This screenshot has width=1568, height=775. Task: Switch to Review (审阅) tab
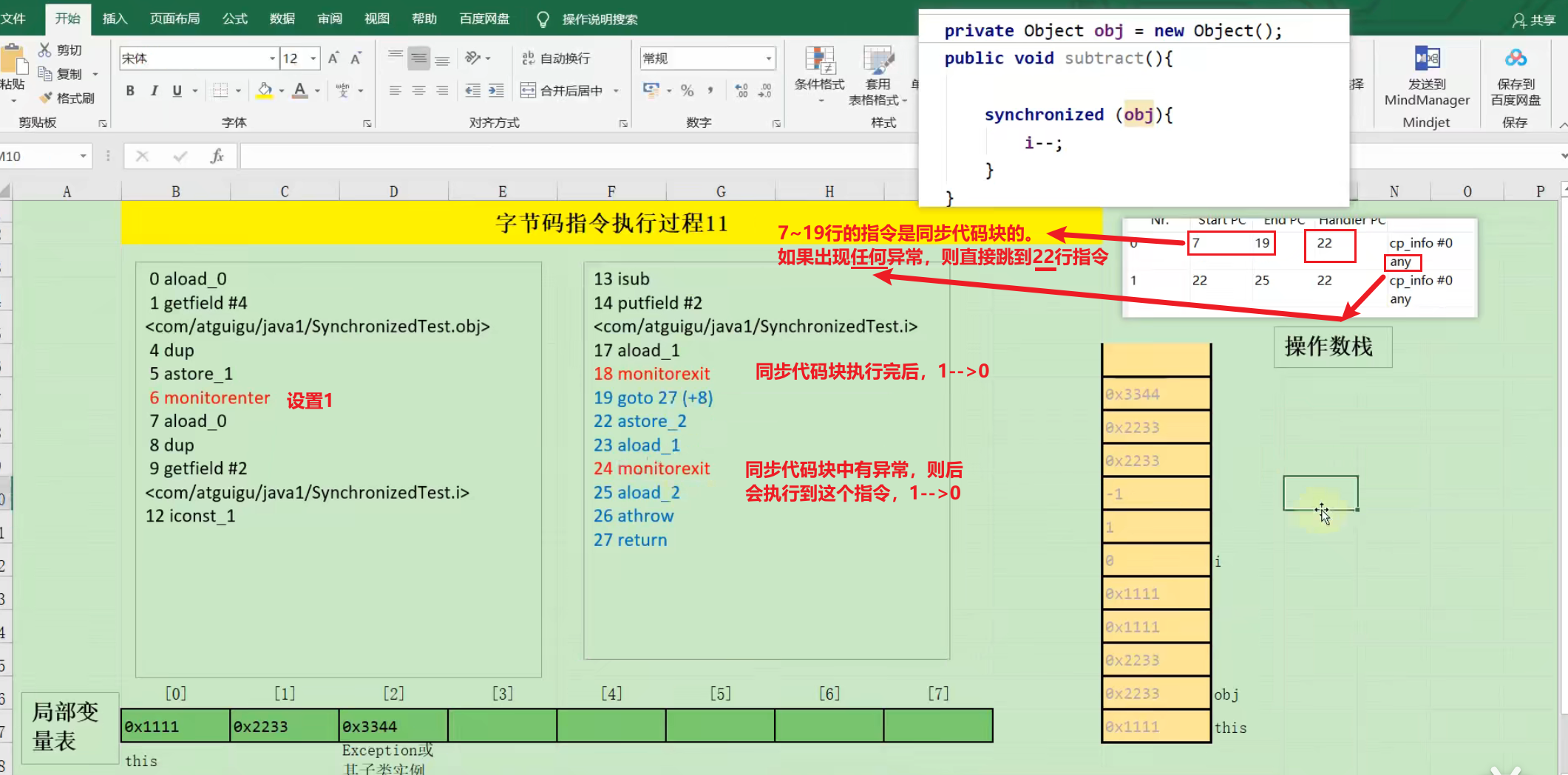pyautogui.click(x=330, y=18)
